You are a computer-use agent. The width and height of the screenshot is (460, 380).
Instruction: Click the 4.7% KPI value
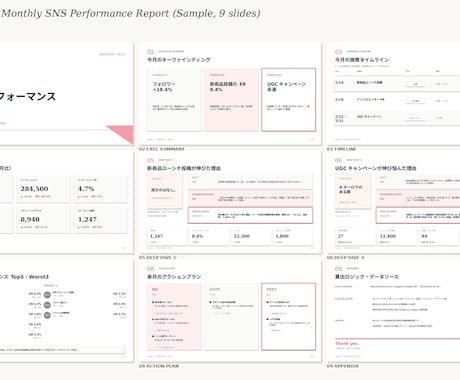(86, 189)
